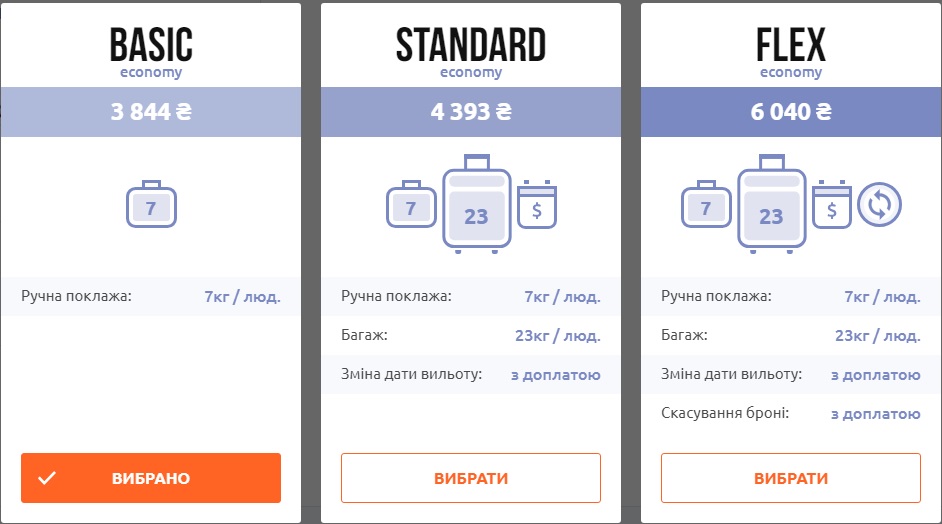Click the 23kg suitcase icon in Flex
The width and height of the screenshot is (942, 524).
771,205
